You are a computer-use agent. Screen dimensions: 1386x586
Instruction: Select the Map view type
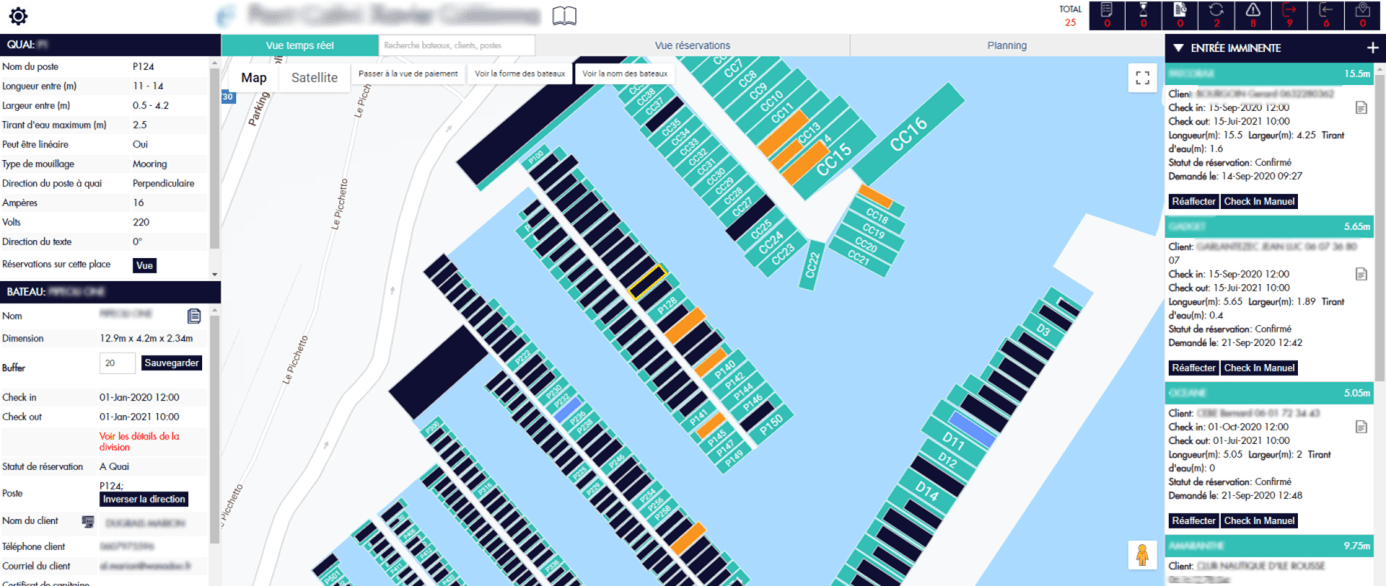[254, 78]
